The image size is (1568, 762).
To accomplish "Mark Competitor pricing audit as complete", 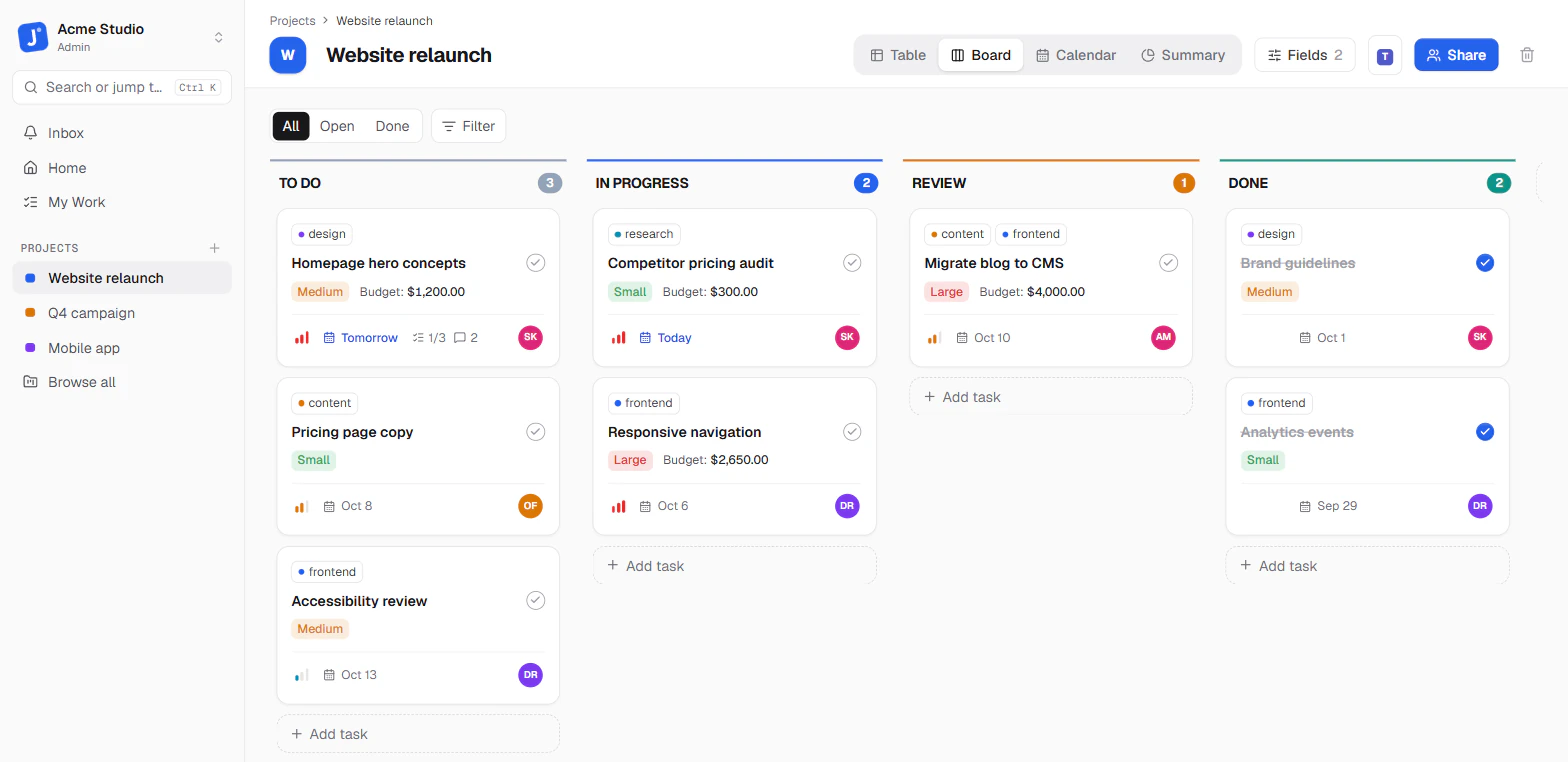I will 852,263.
